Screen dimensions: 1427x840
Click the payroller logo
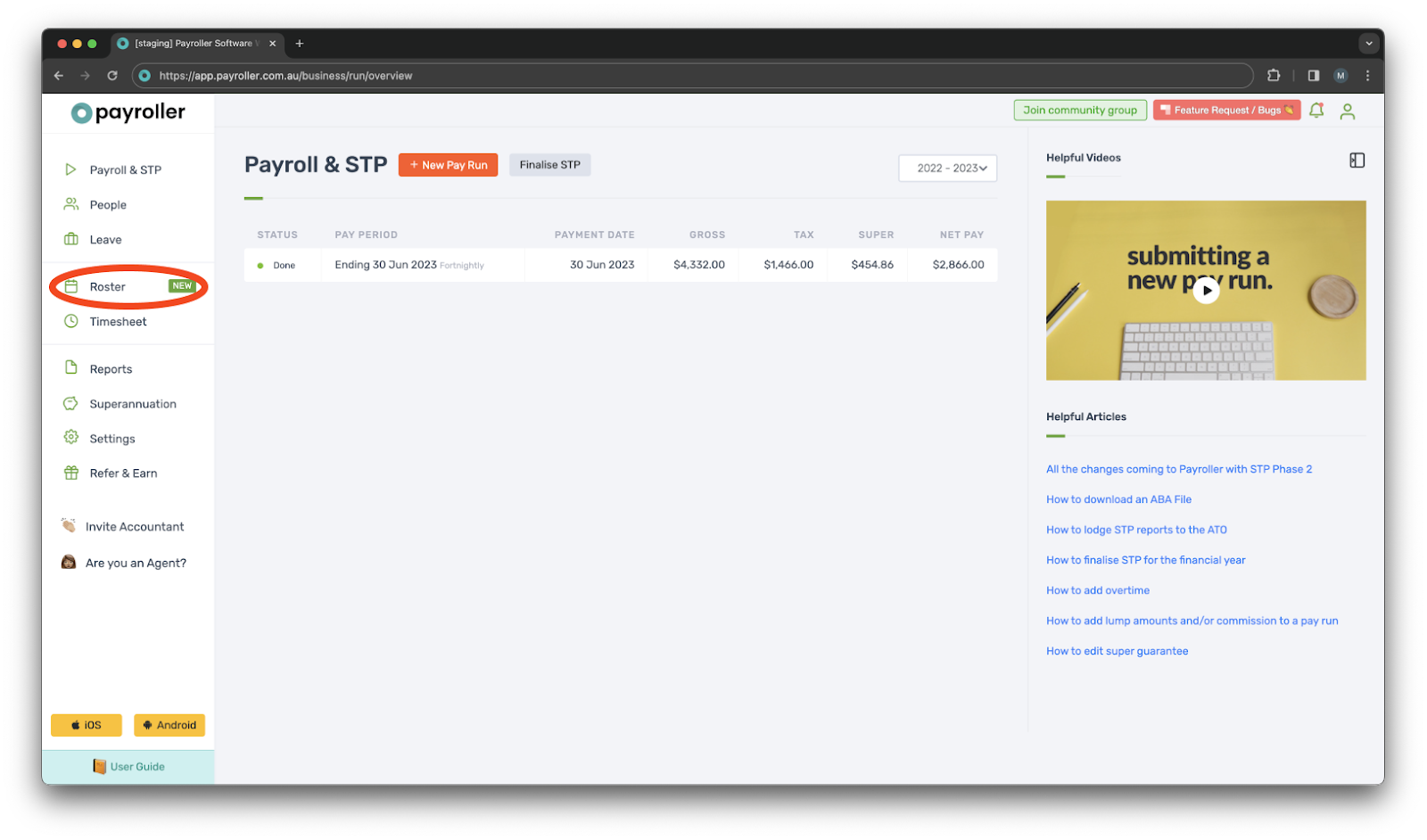128,112
